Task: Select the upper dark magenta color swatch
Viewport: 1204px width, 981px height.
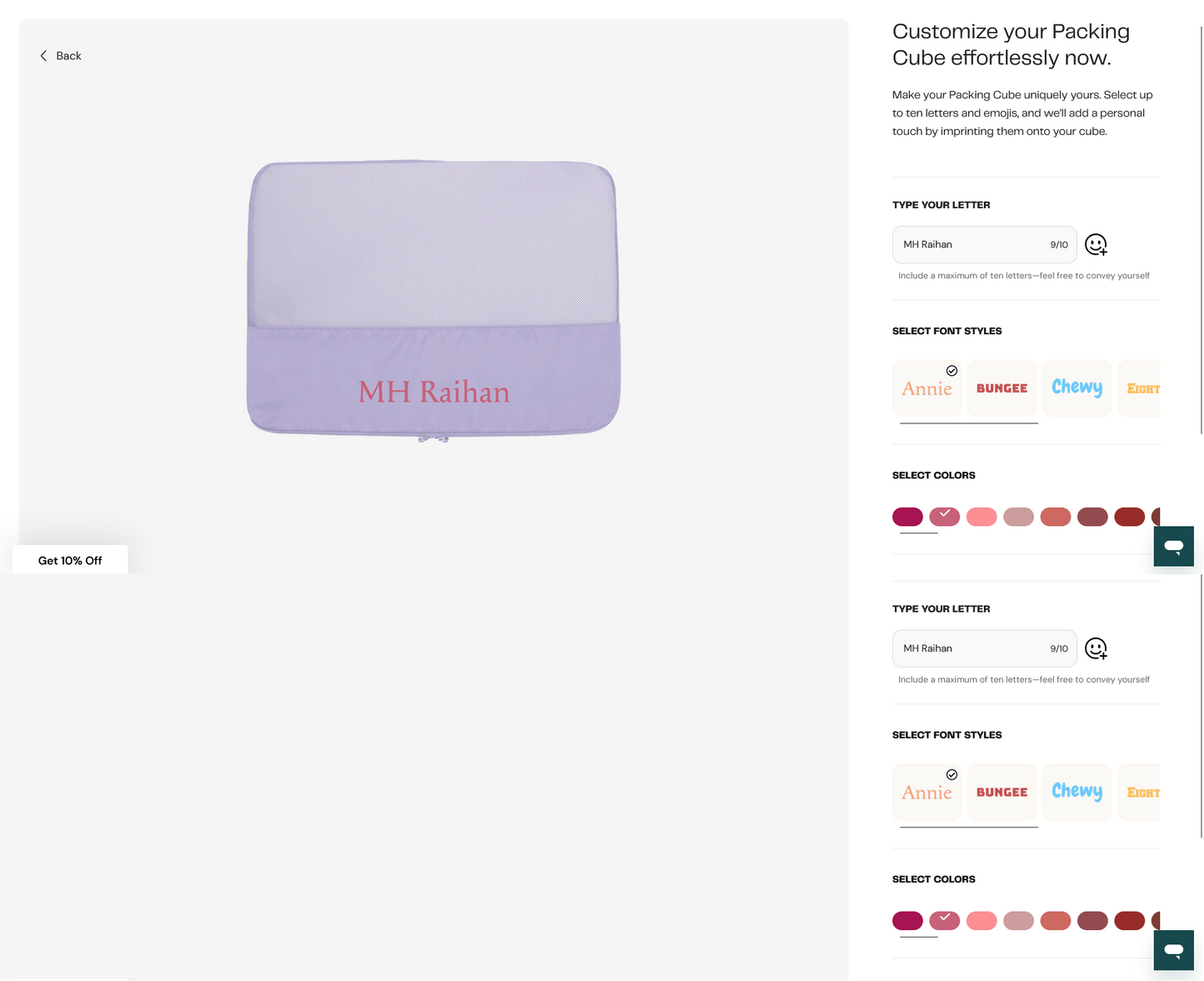Action: [907, 517]
